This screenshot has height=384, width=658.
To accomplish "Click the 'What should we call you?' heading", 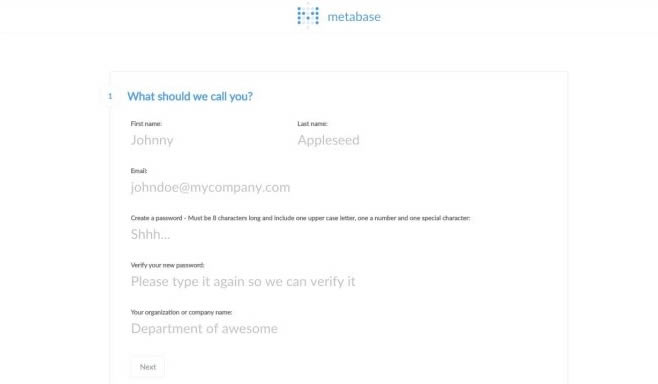I will 190,97.
